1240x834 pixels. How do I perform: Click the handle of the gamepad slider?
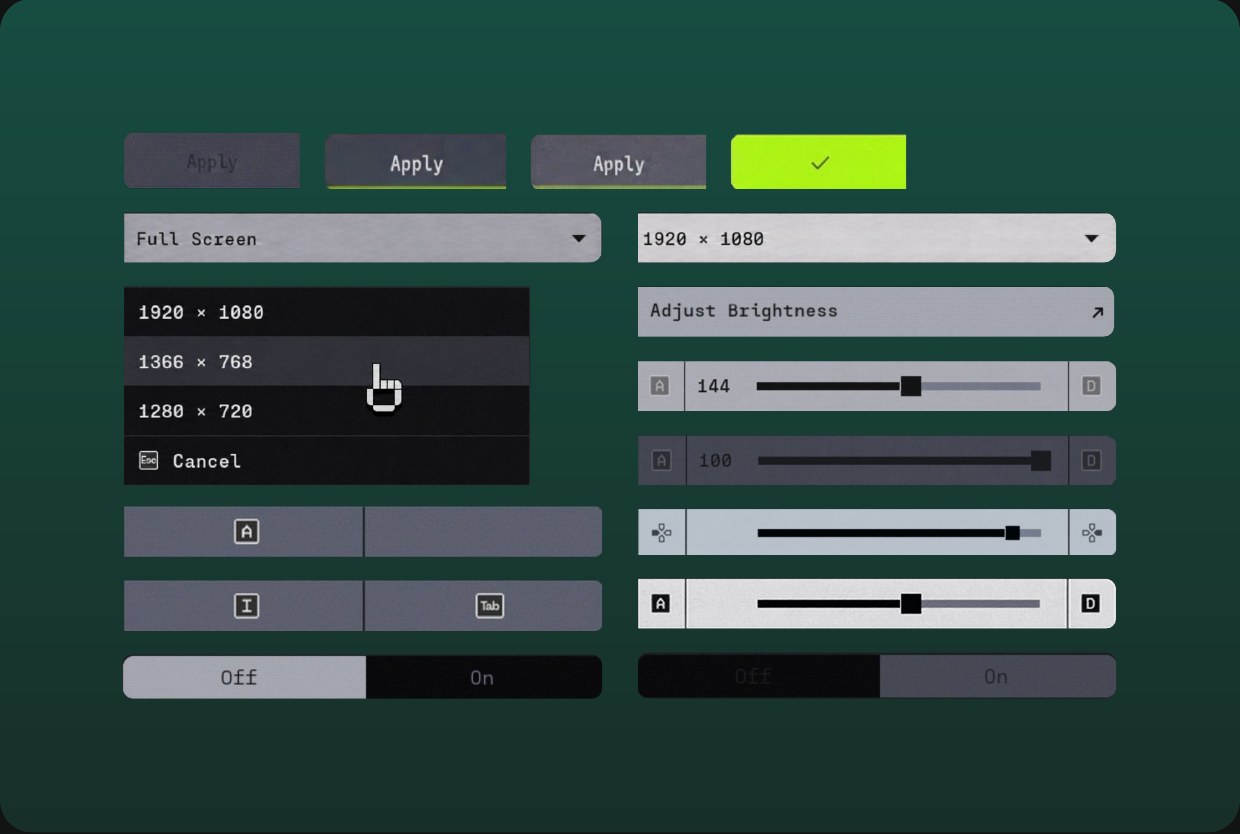(x=1012, y=533)
